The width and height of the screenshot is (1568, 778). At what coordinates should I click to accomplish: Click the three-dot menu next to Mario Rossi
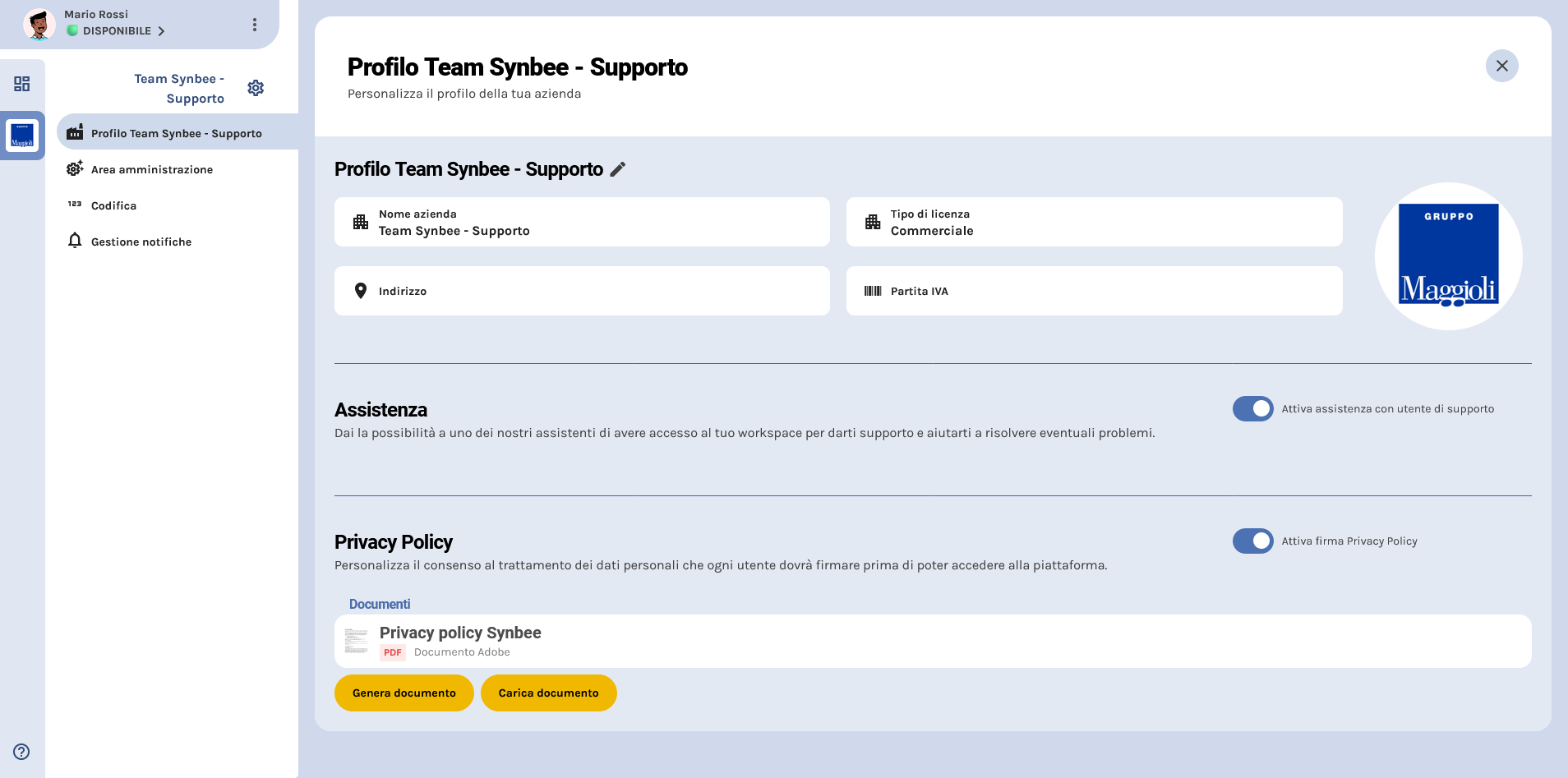point(255,25)
